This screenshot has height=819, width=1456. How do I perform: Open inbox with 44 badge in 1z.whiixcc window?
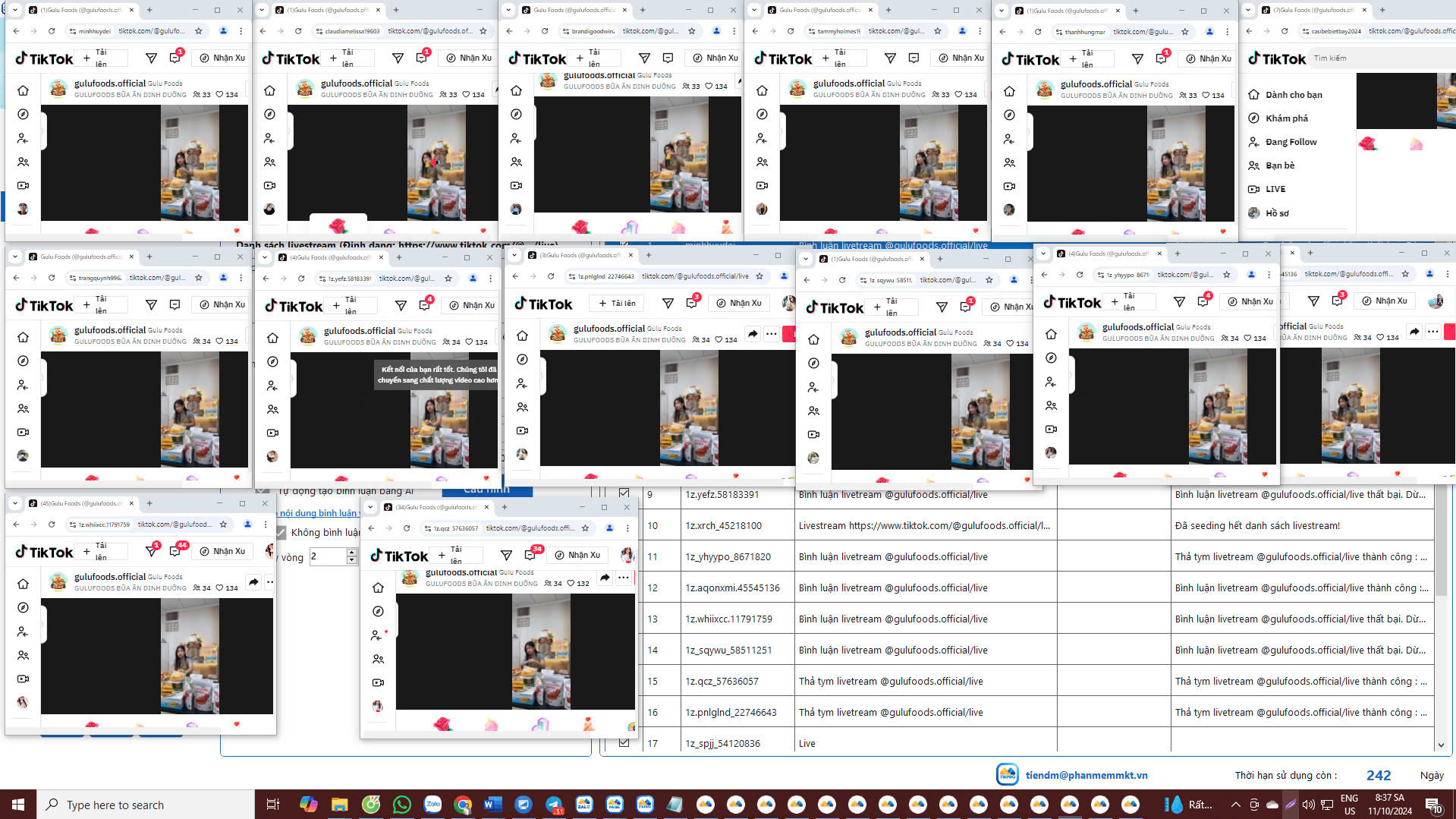176,551
